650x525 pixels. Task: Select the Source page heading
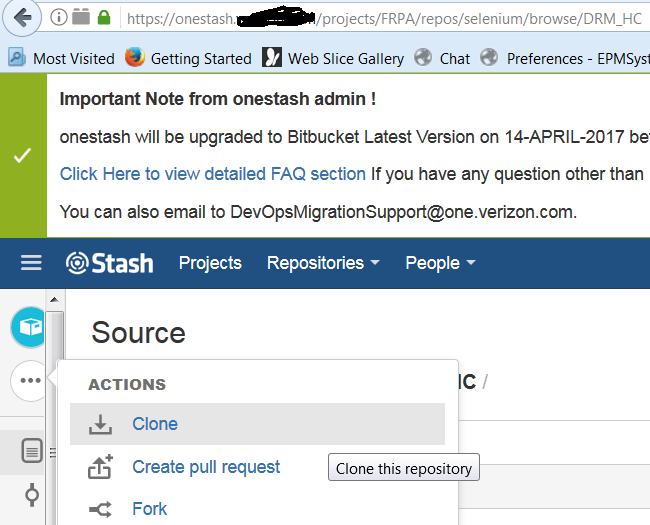pos(138,333)
